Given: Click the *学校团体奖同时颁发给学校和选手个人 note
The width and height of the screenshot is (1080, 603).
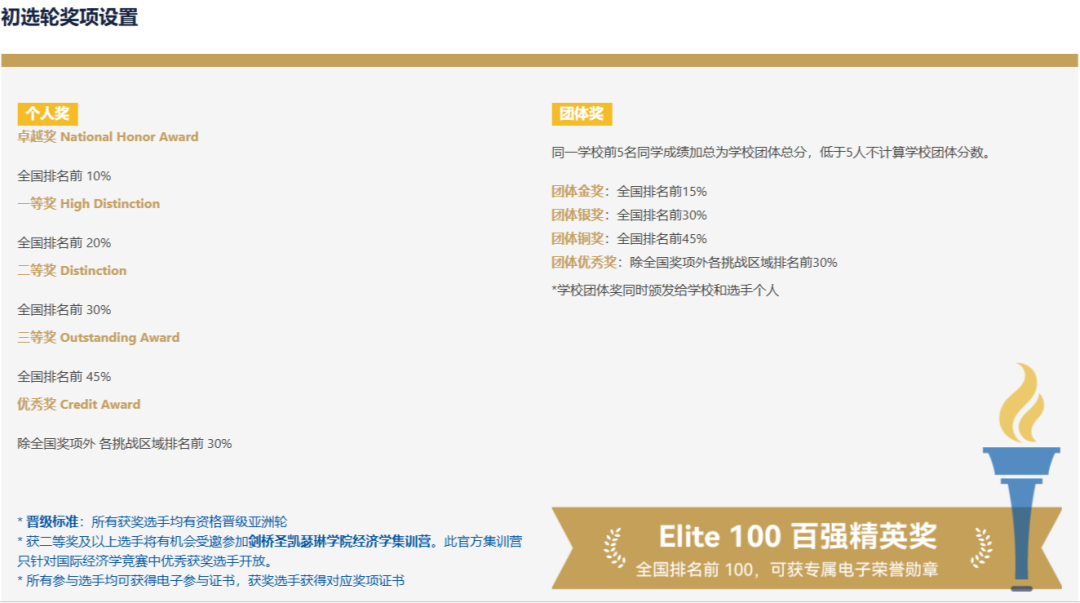Looking at the screenshot, I should point(665,291).
